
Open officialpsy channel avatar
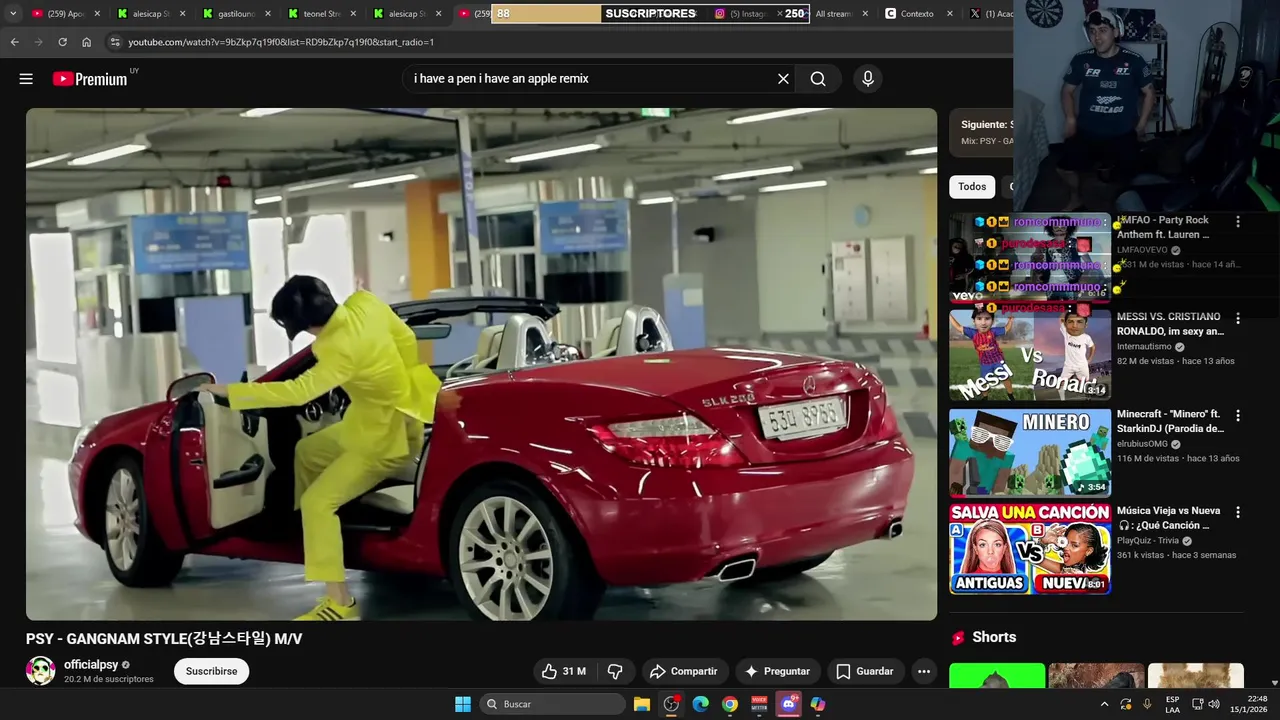pyautogui.click(x=40, y=671)
